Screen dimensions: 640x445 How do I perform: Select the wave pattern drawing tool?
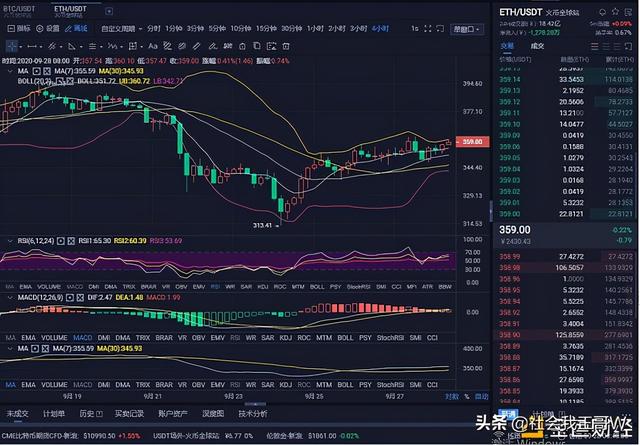click(112, 46)
